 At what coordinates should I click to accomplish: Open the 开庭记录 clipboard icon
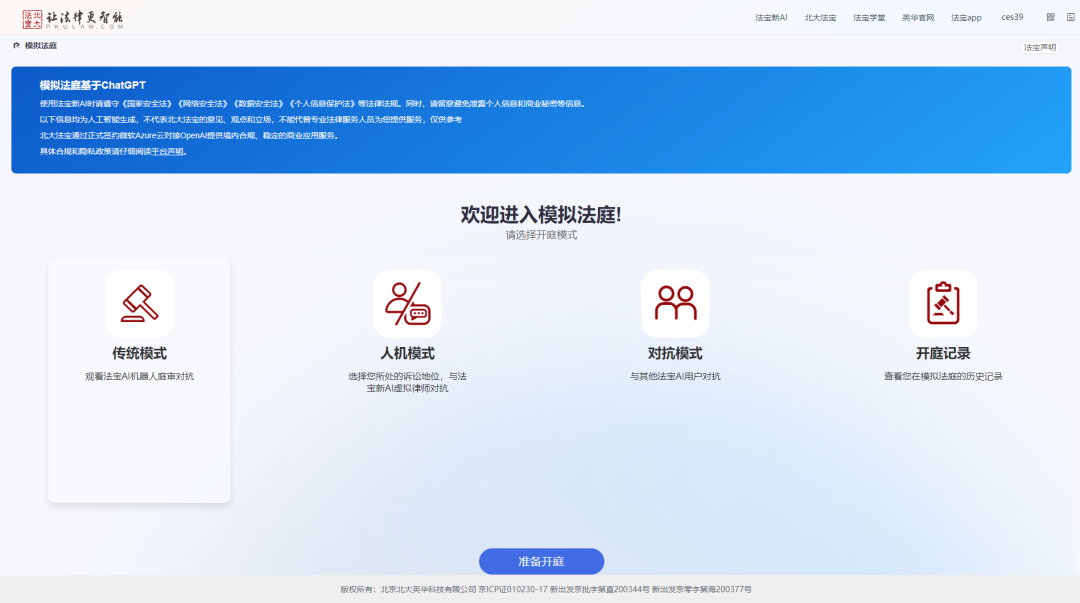[x=943, y=303]
